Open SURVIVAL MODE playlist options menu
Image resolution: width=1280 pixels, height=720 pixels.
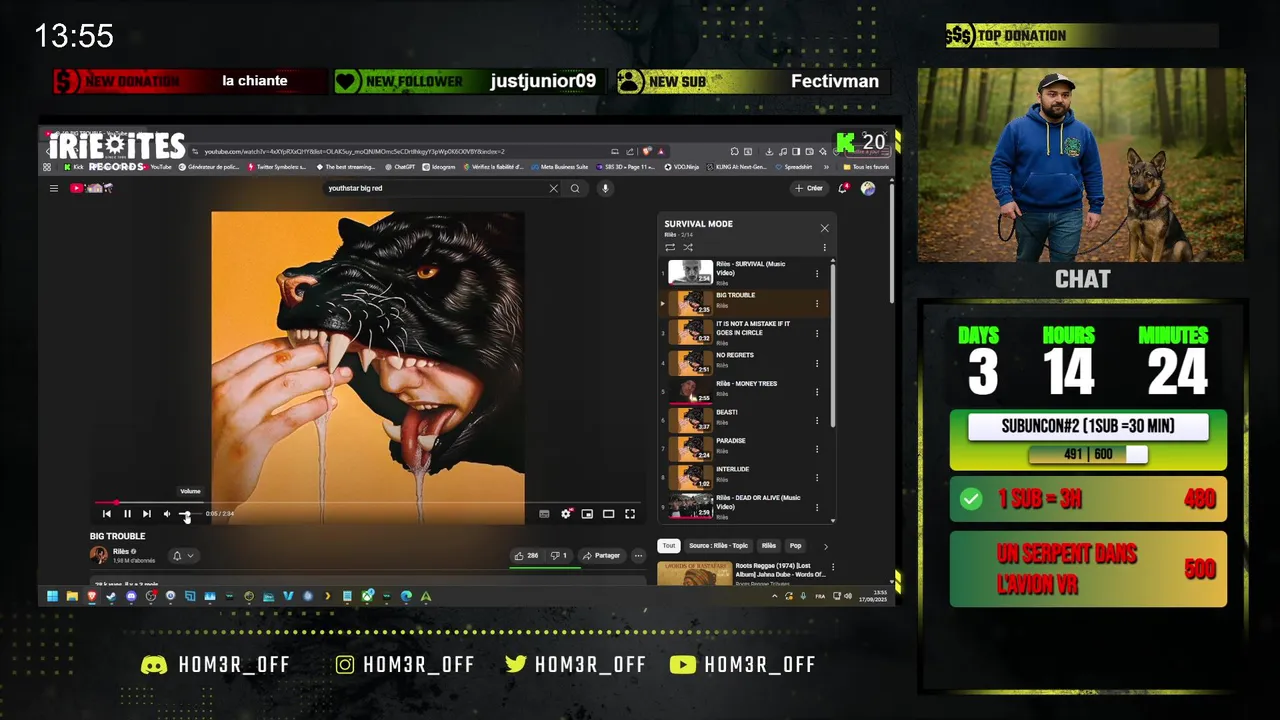coord(824,247)
